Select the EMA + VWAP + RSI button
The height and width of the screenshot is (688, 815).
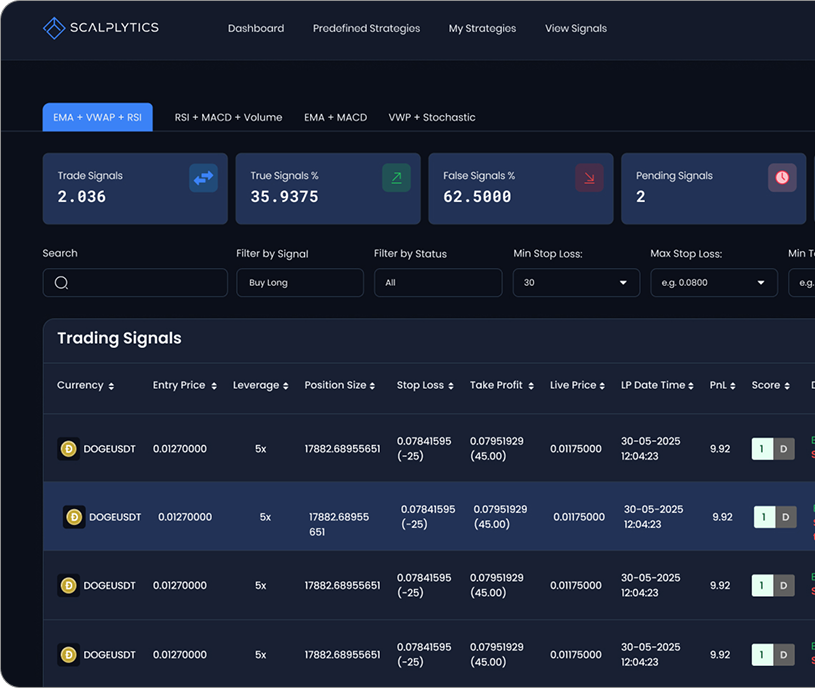[97, 117]
